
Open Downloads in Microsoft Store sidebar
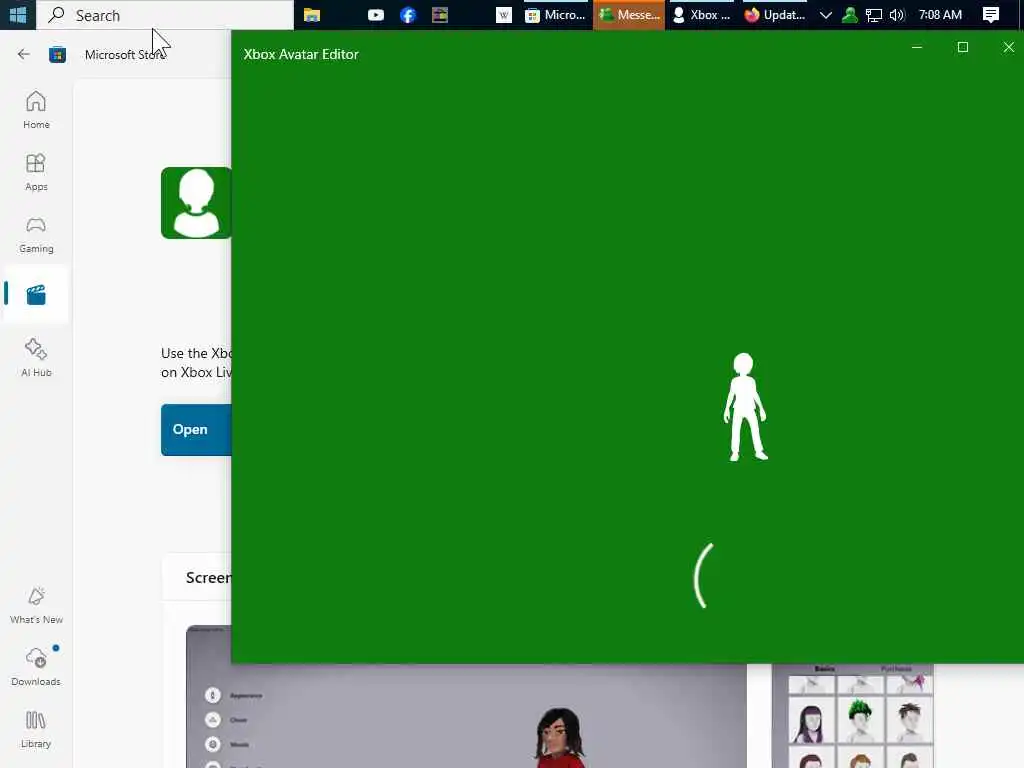tap(36, 667)
